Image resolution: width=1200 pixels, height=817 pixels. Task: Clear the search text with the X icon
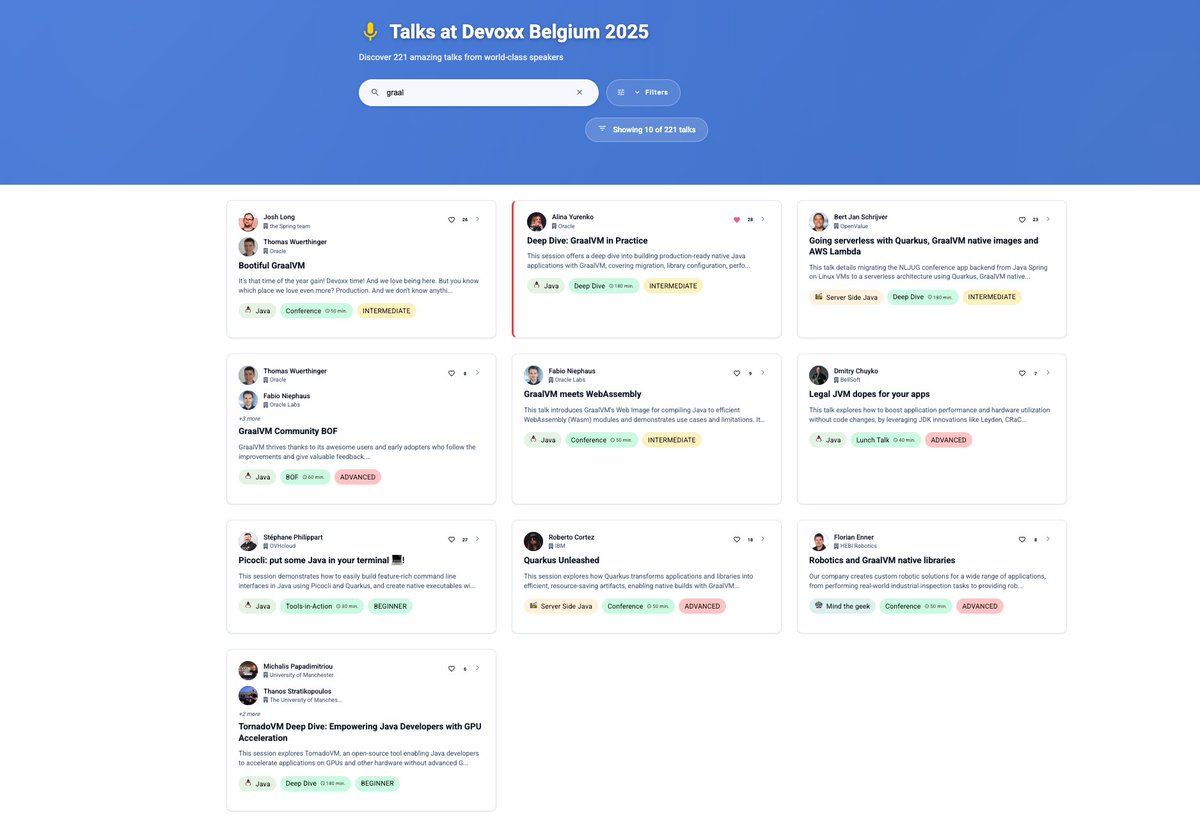point(579,92)
